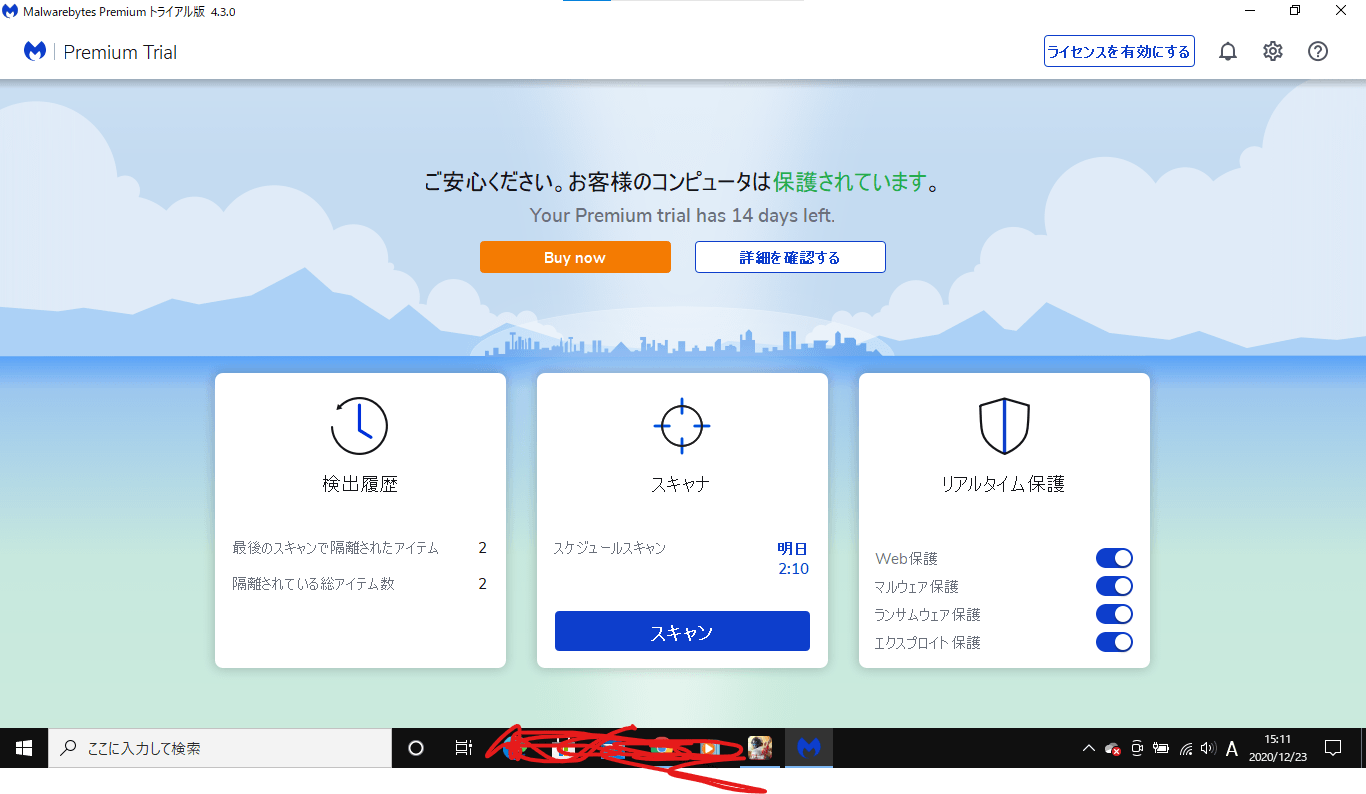The width and height of the screenshot is (1366, 794).
Task: Click the orange Buy now button
Action: [x=575, y=257]
